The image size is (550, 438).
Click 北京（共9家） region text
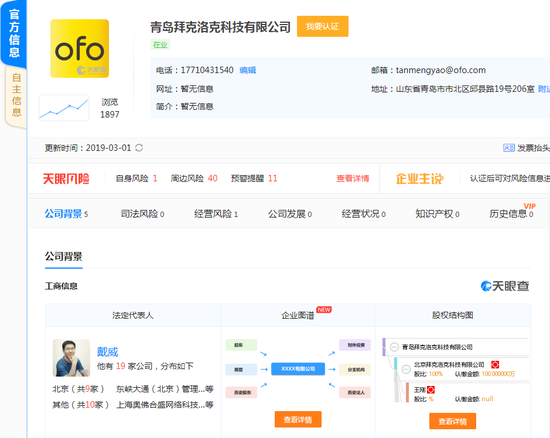click(78, 389)
